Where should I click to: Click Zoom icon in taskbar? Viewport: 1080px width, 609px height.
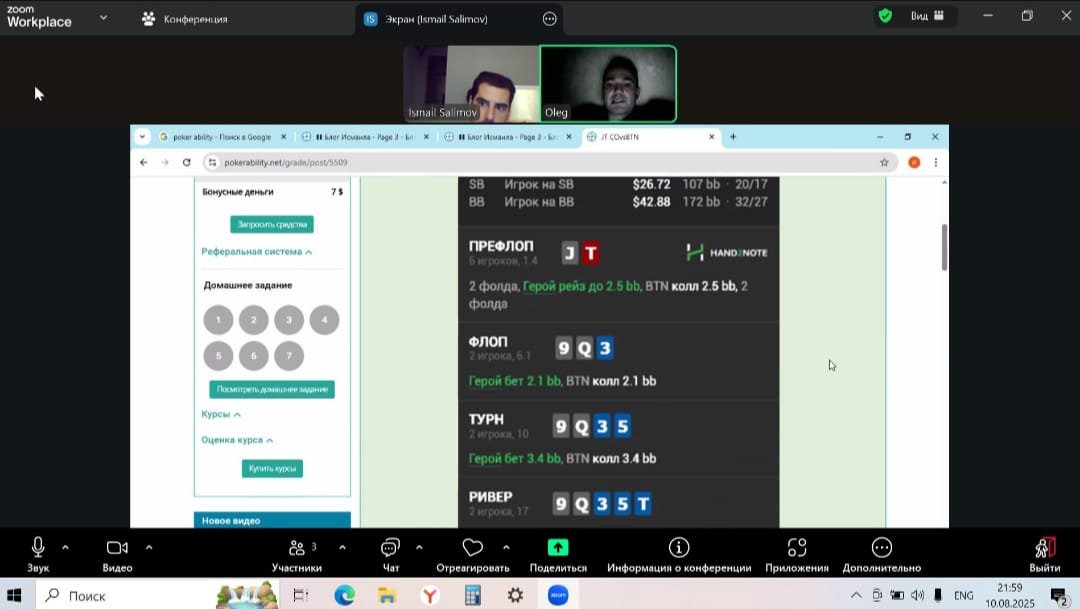point(558,595)
